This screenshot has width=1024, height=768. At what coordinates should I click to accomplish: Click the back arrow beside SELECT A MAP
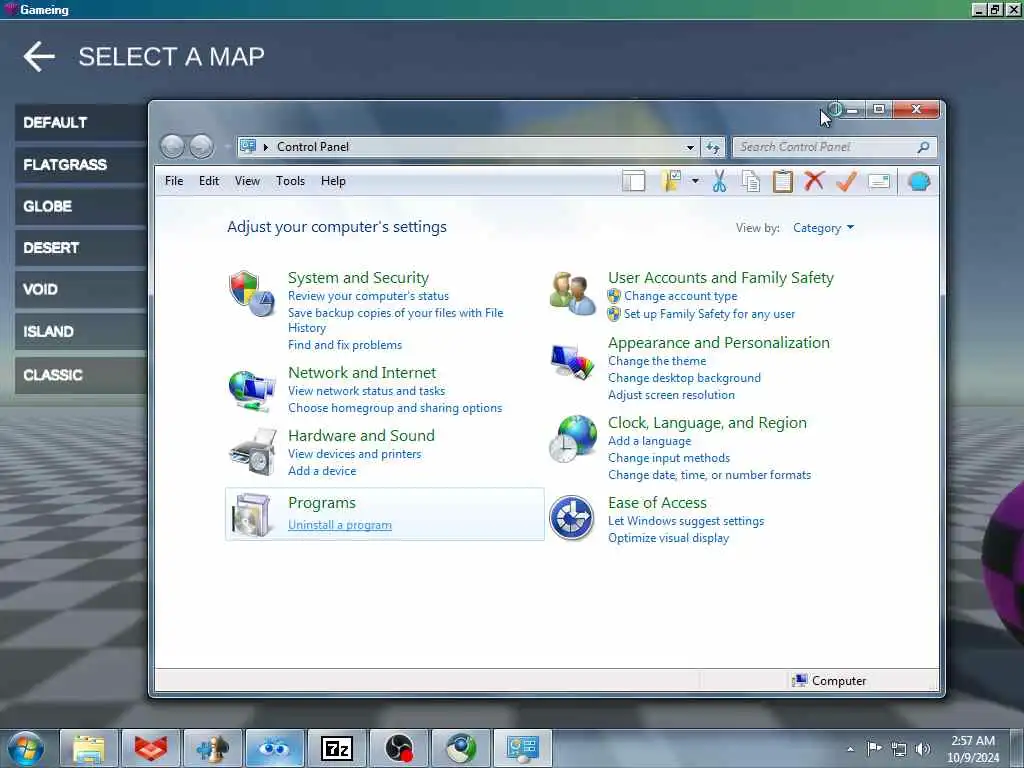pyautogui.click(x=39, y=56)
